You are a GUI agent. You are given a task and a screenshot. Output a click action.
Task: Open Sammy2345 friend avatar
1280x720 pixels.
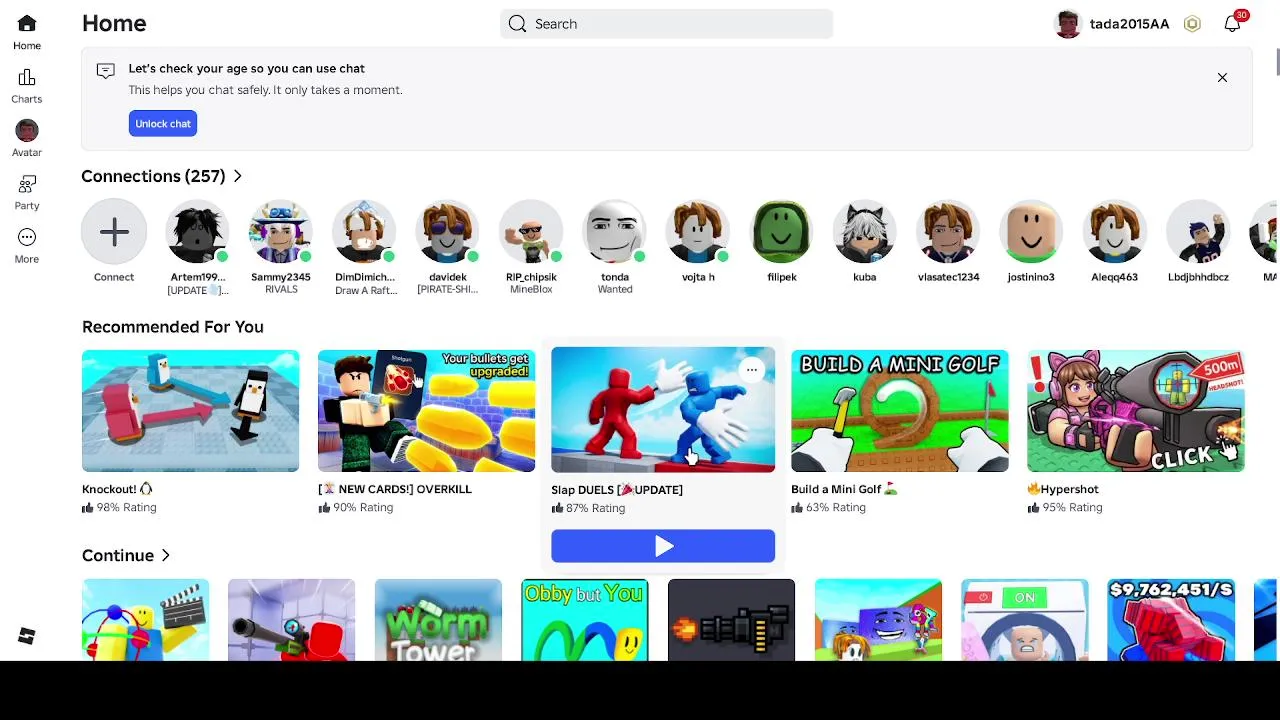tap(281, 232)
